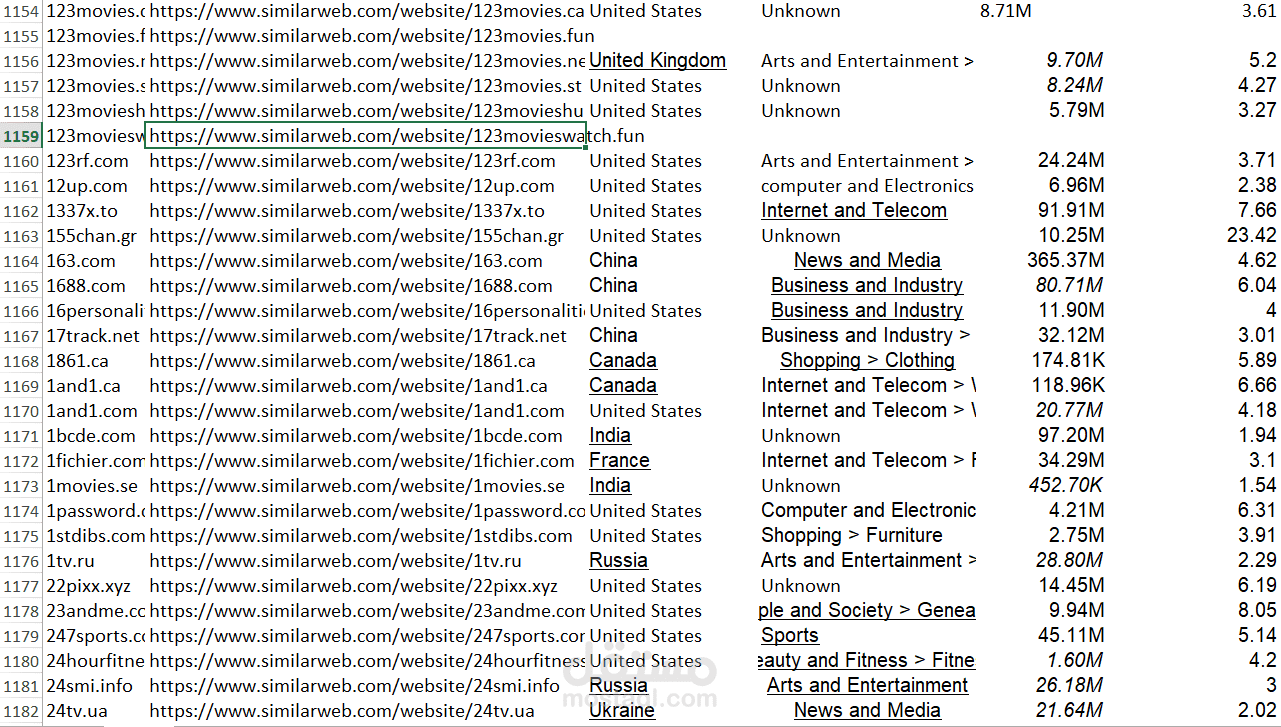1281x727 pixels.
Task: Select the 8.71M value in row 1154
Action: click(1006, 11)
